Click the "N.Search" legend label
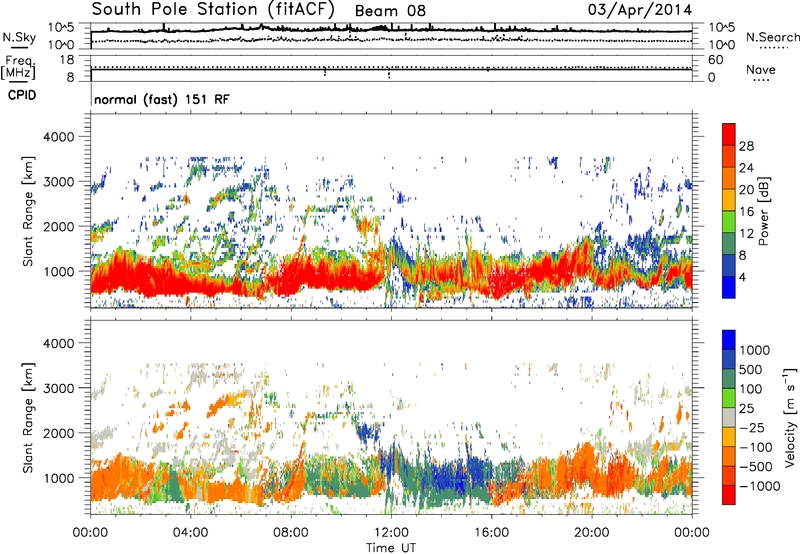The width and height of the screenshot is (800, 554). (772, 37)
